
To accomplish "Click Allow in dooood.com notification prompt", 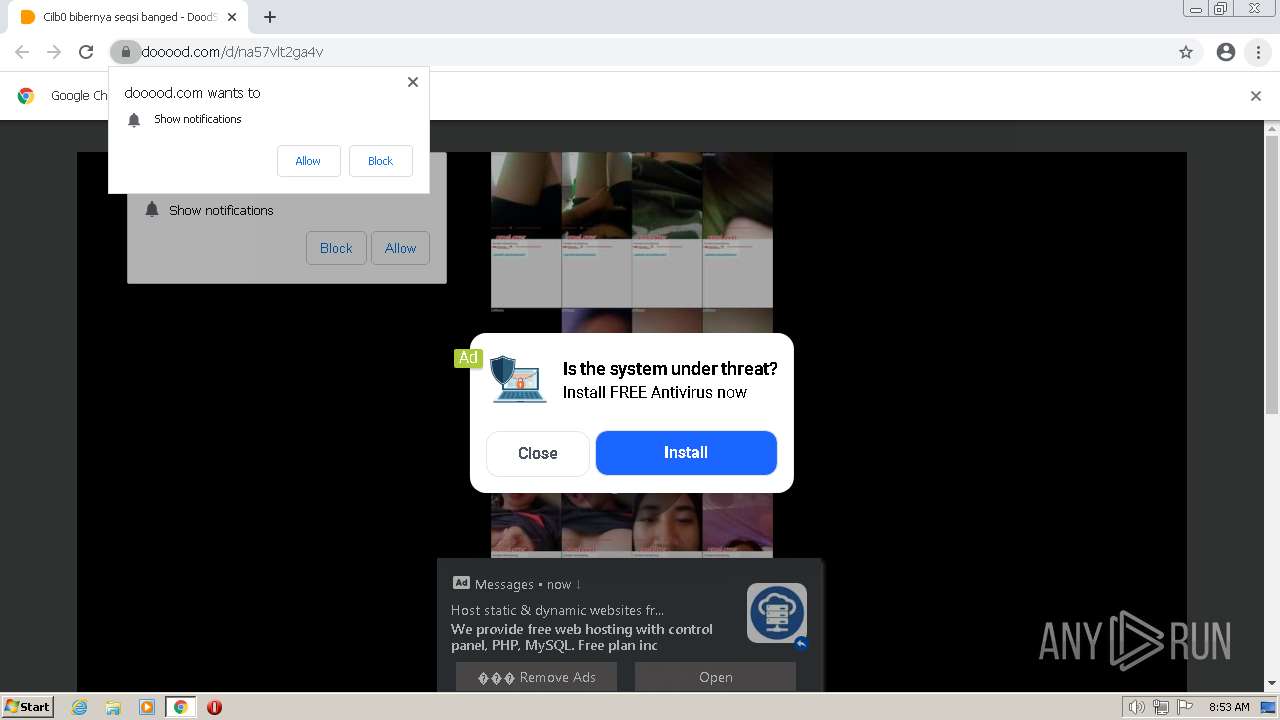I will 308,161.
